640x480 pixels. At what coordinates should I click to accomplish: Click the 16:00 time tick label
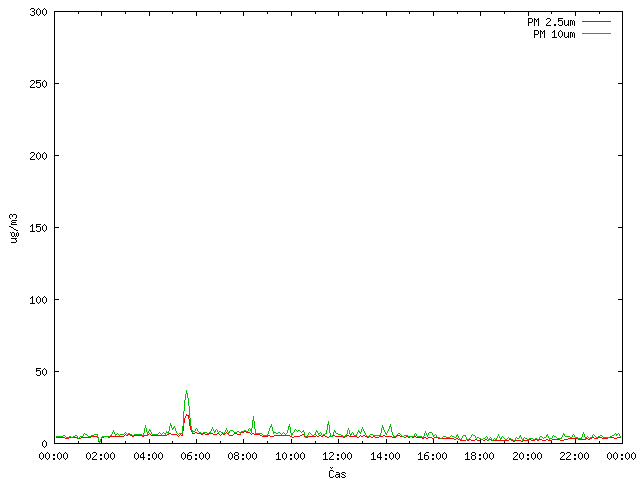(432, 456)
